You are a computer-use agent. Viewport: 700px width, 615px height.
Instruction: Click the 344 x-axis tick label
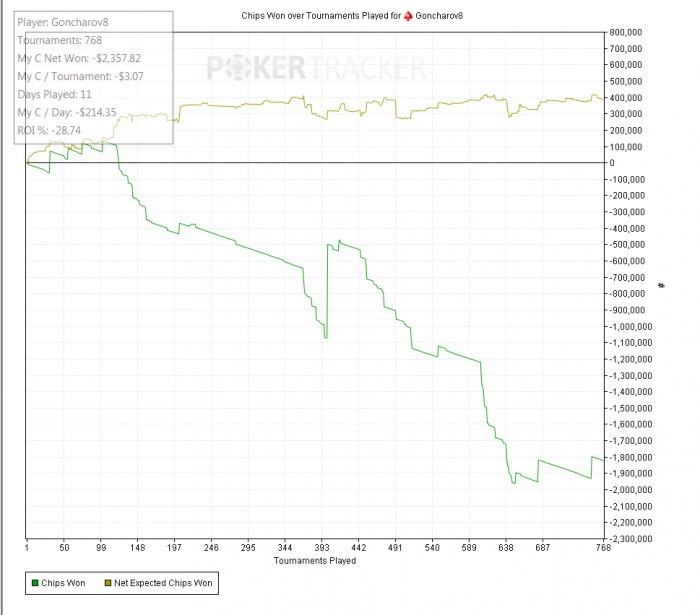(x=285, y=548)
